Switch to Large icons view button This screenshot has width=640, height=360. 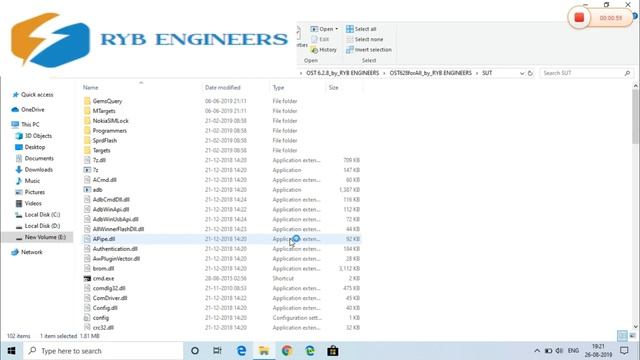(632, 336)
